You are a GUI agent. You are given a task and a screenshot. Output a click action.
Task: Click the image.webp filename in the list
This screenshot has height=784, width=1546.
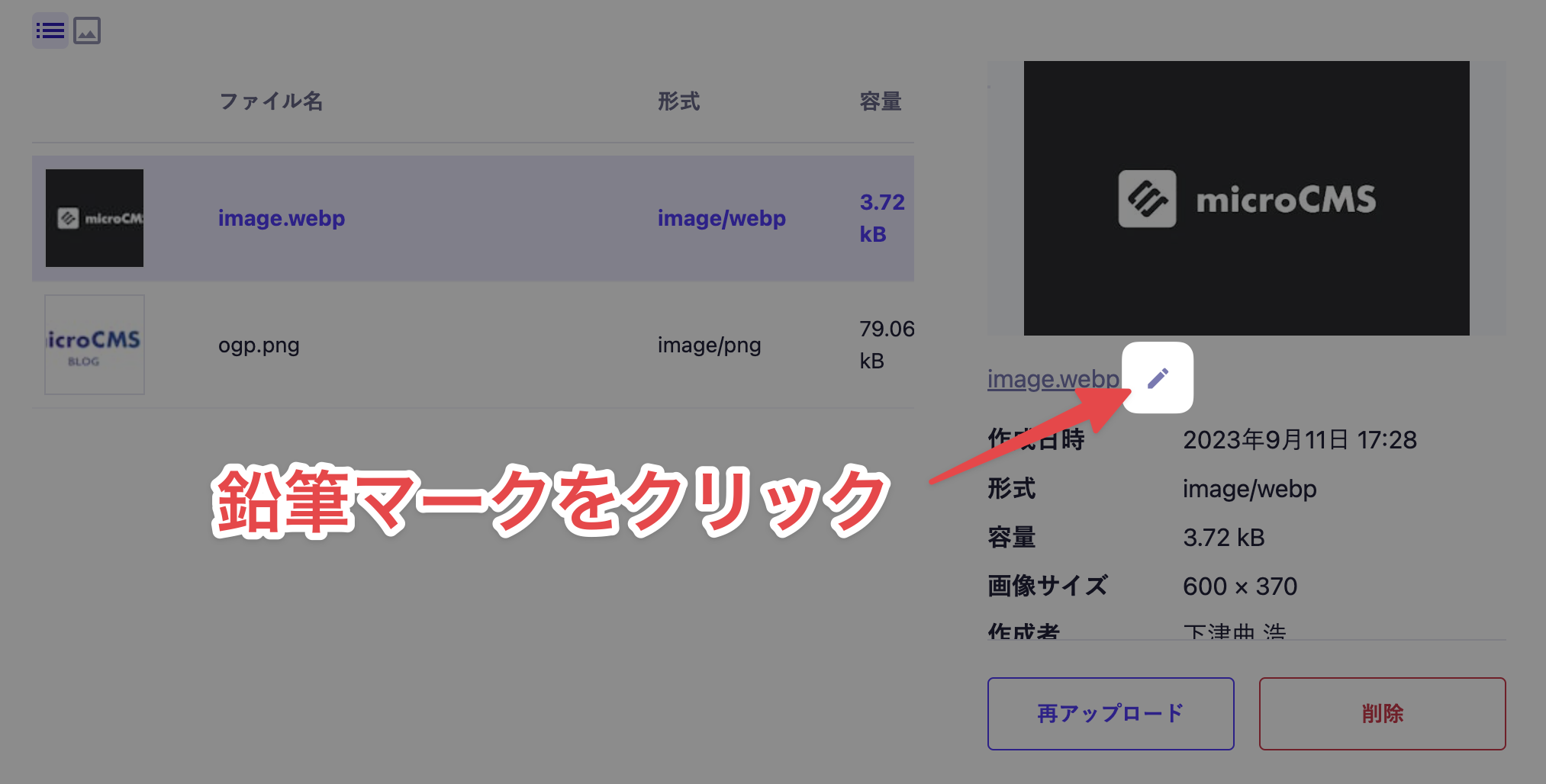tap(281, 218)
